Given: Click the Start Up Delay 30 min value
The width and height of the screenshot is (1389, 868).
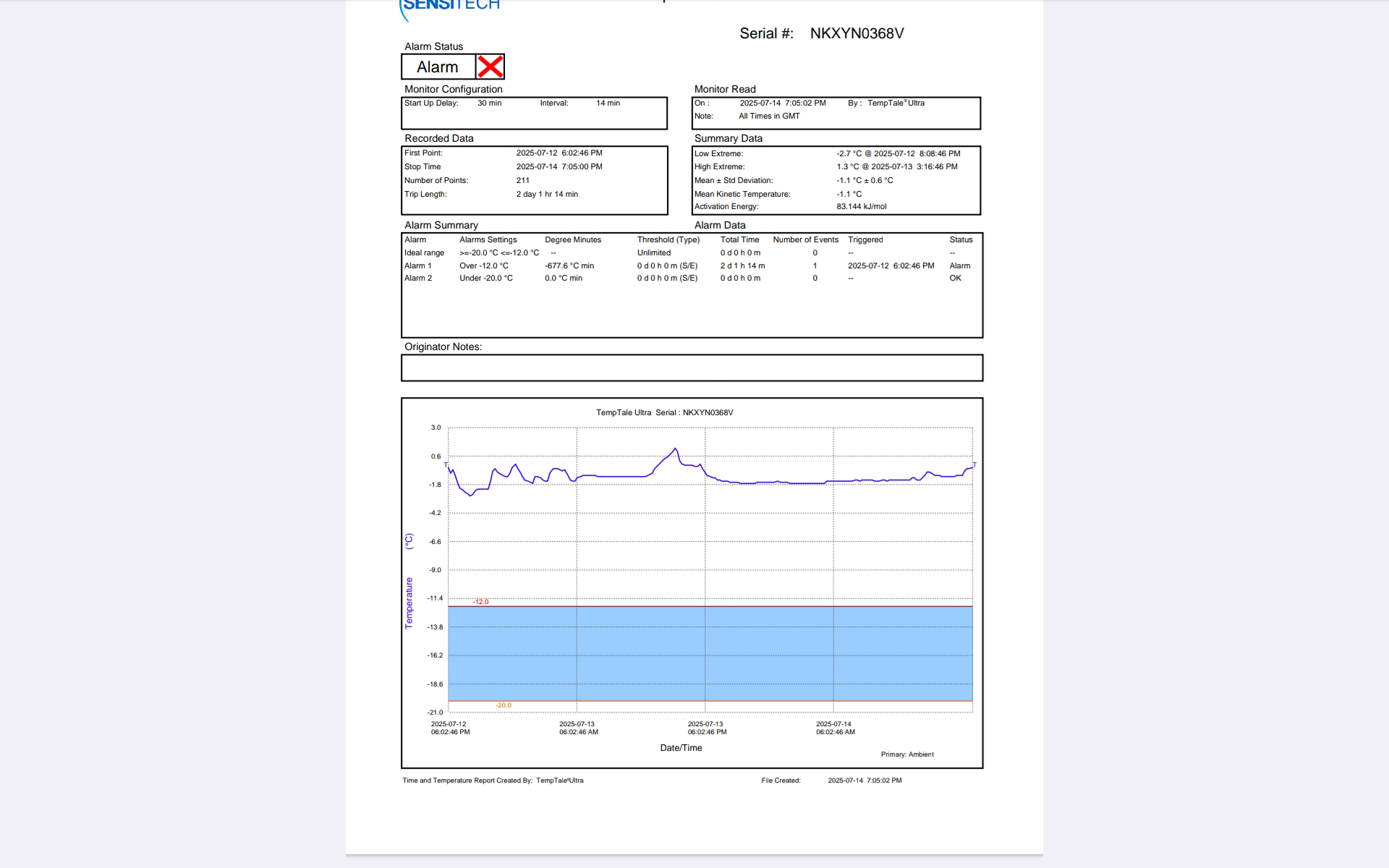Looking at the screenshot, I should [489, 103].
